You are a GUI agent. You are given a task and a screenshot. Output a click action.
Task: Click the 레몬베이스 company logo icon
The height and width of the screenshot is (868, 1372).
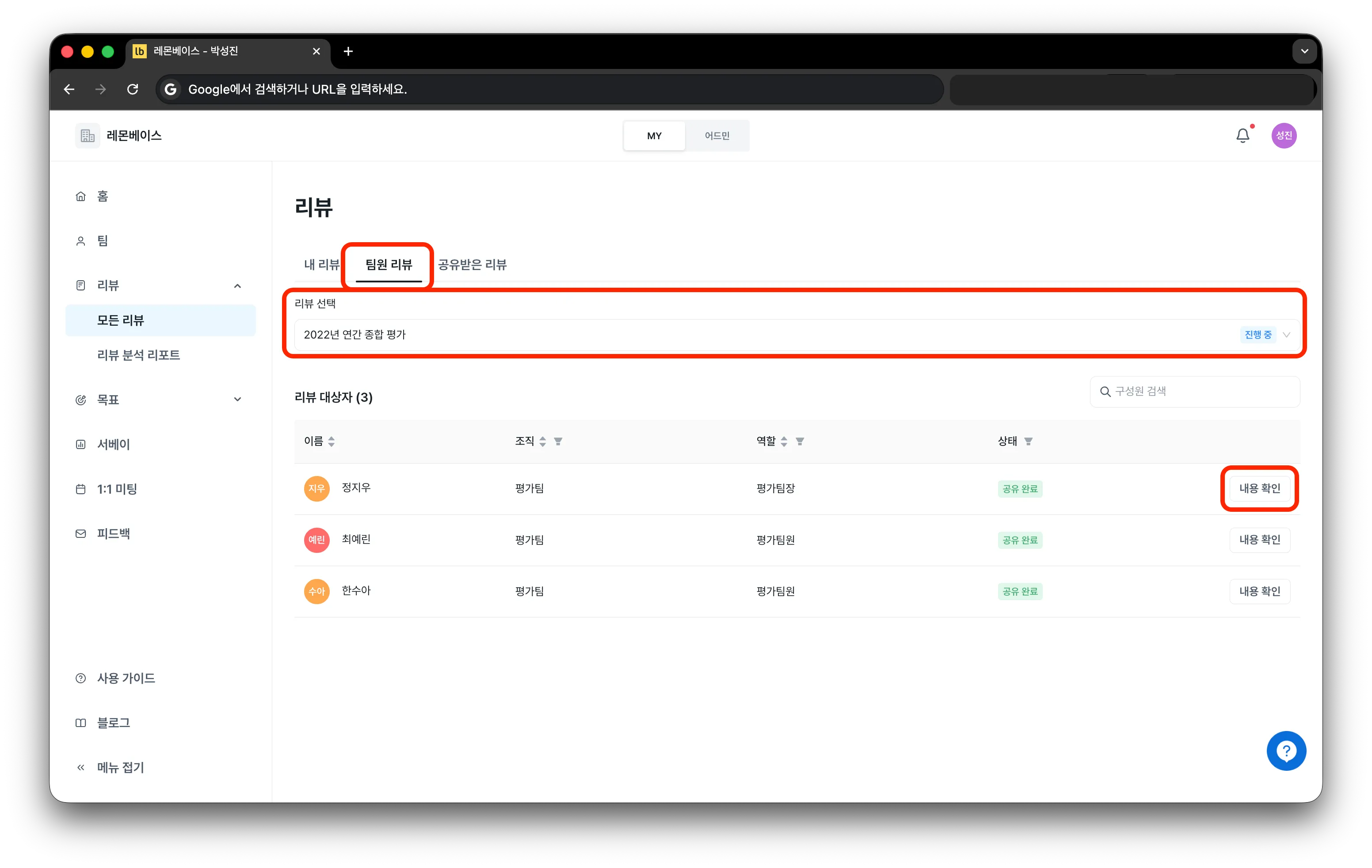(87, 136)
